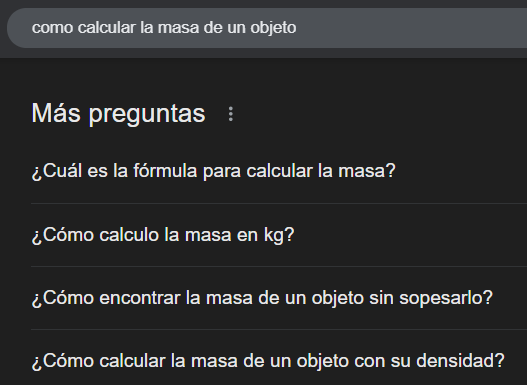Toggle open the first related question row
The width and height of the screenshot is (527, 385).
pyautogui.click(x=279, y=171)
